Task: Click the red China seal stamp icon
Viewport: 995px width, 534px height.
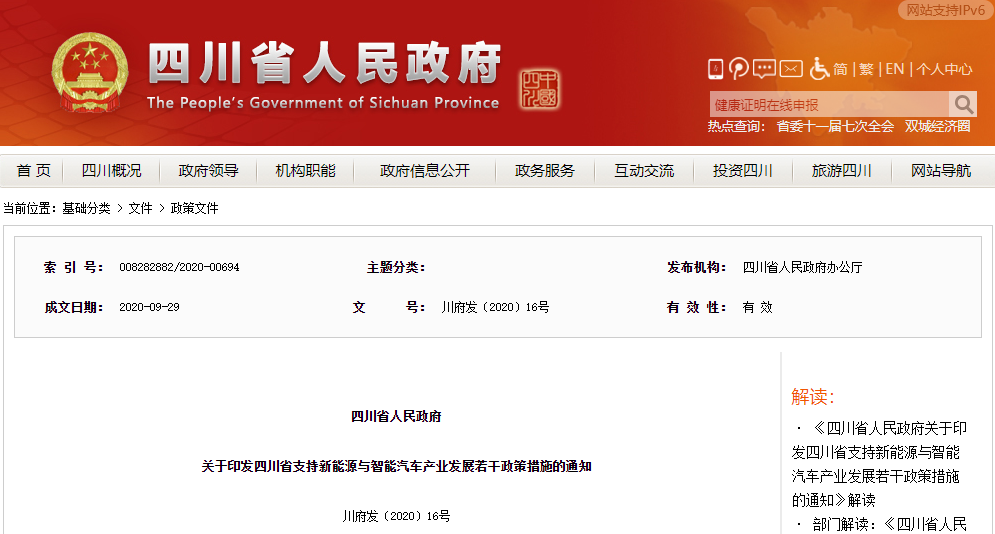Action: 540,90
